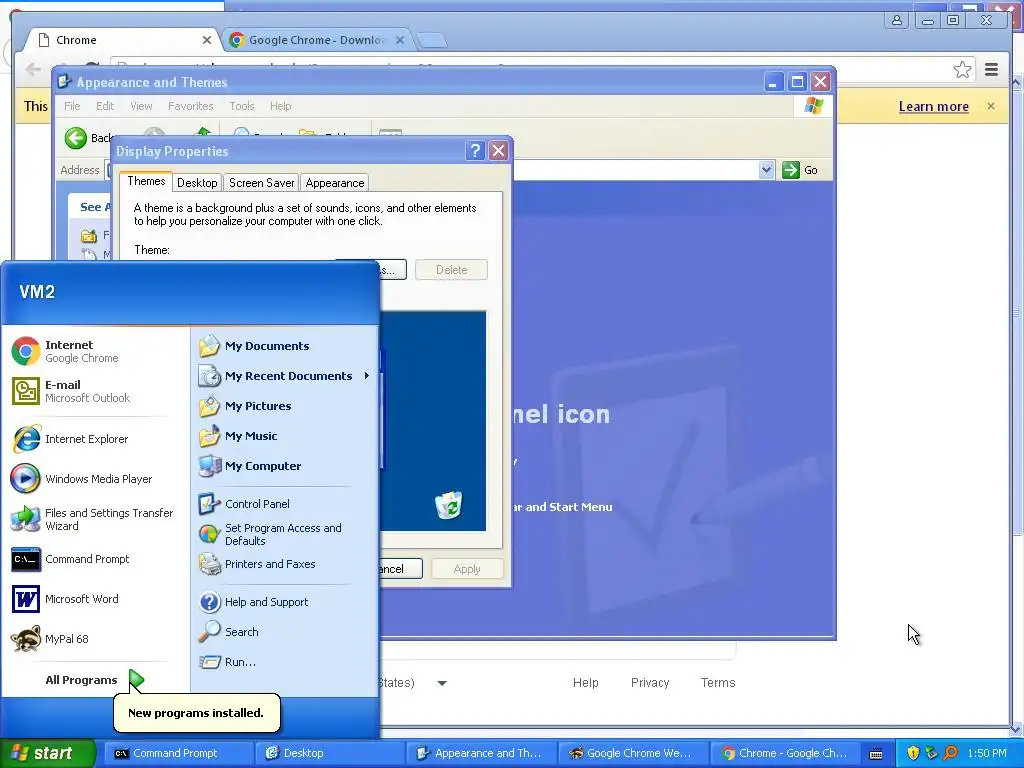Switch to the Desktop tab
Viewport: 1024px width, 768px height.
tap(197, 183)
